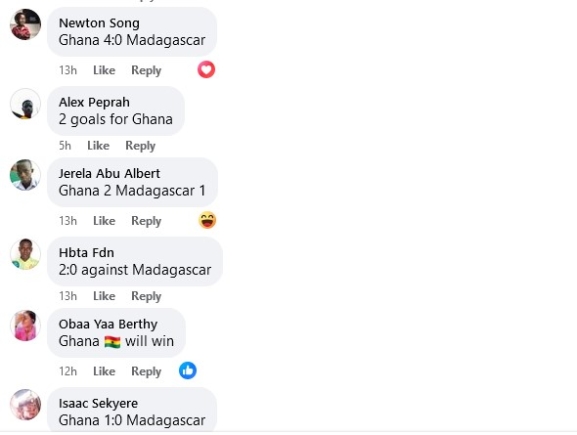
Task: Click the heart reaction on Newton Song's comment
Action: point(206,70)
